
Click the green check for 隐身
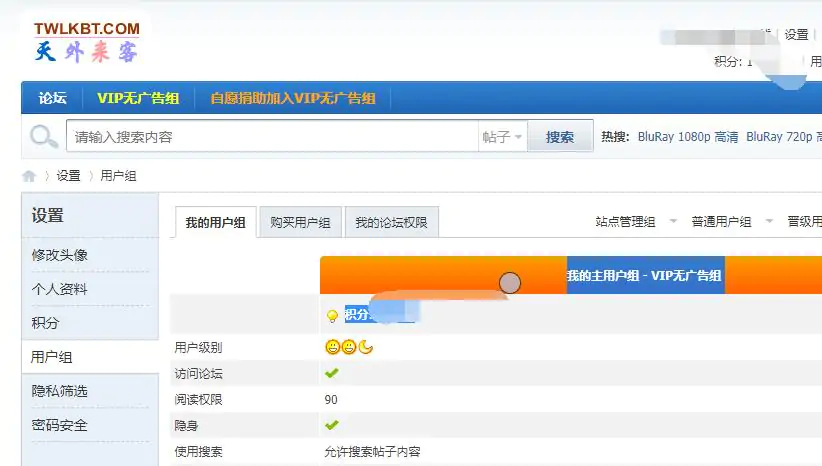pos(331,425)
